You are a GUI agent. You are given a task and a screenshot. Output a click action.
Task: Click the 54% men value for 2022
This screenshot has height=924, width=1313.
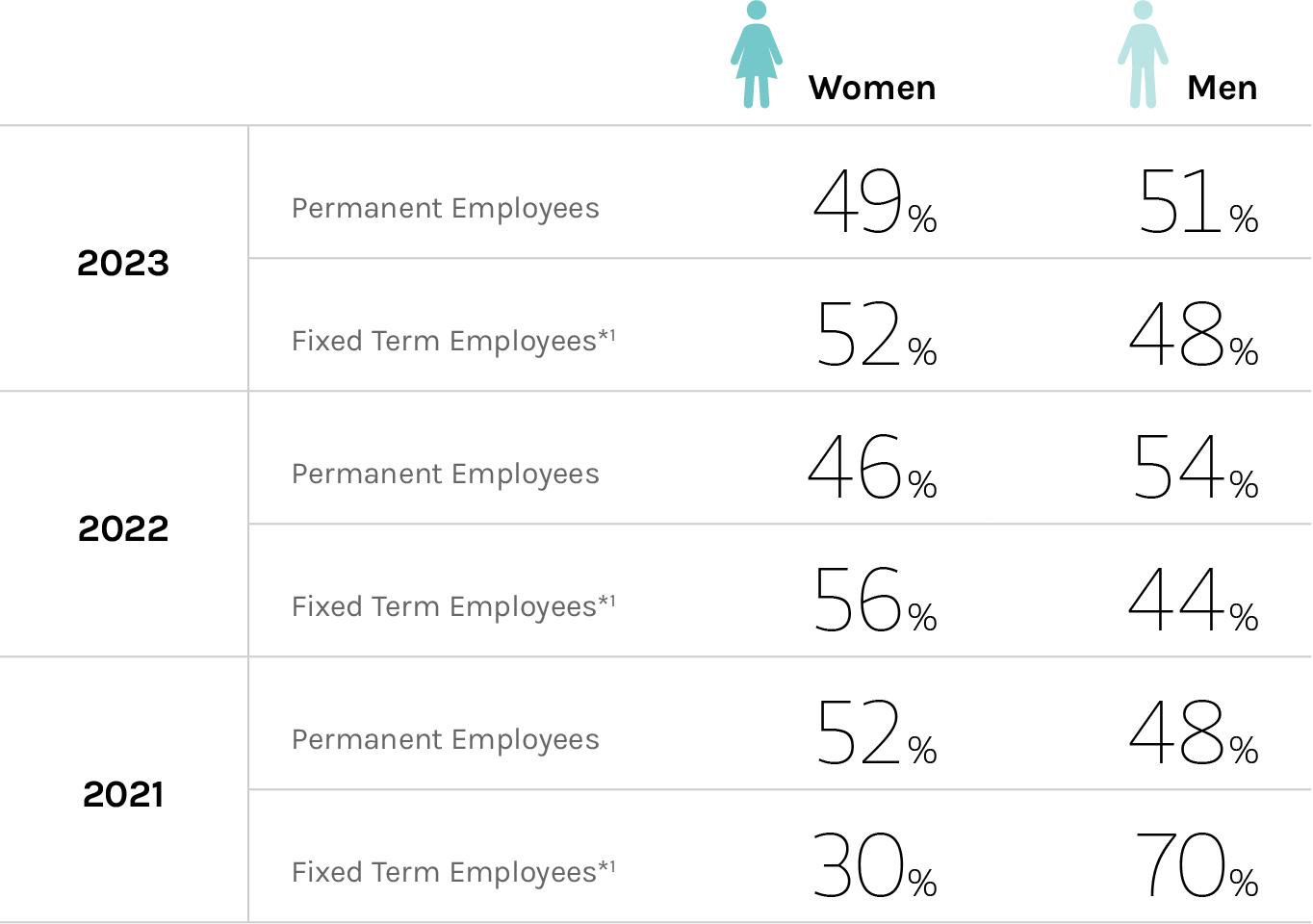click(1195, 469)
